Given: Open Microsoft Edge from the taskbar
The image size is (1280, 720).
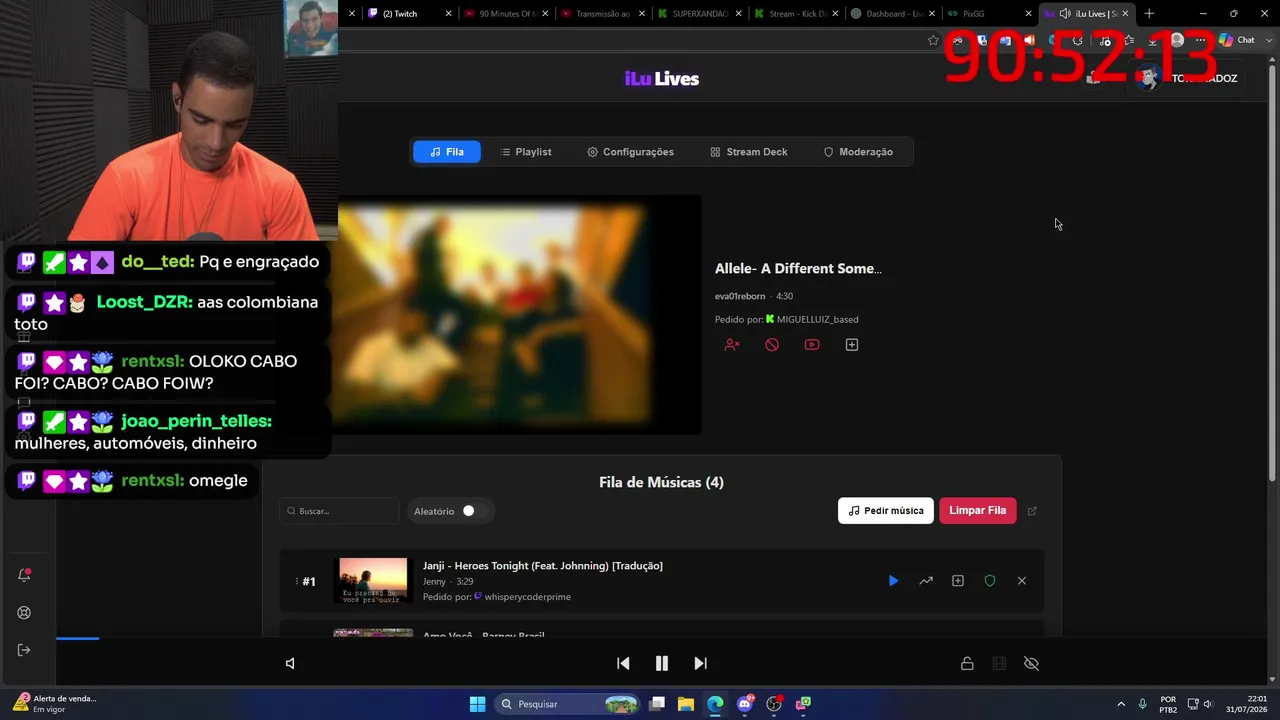Looking at the screenshot, I should pyautogui.click(x=715, y=704).
